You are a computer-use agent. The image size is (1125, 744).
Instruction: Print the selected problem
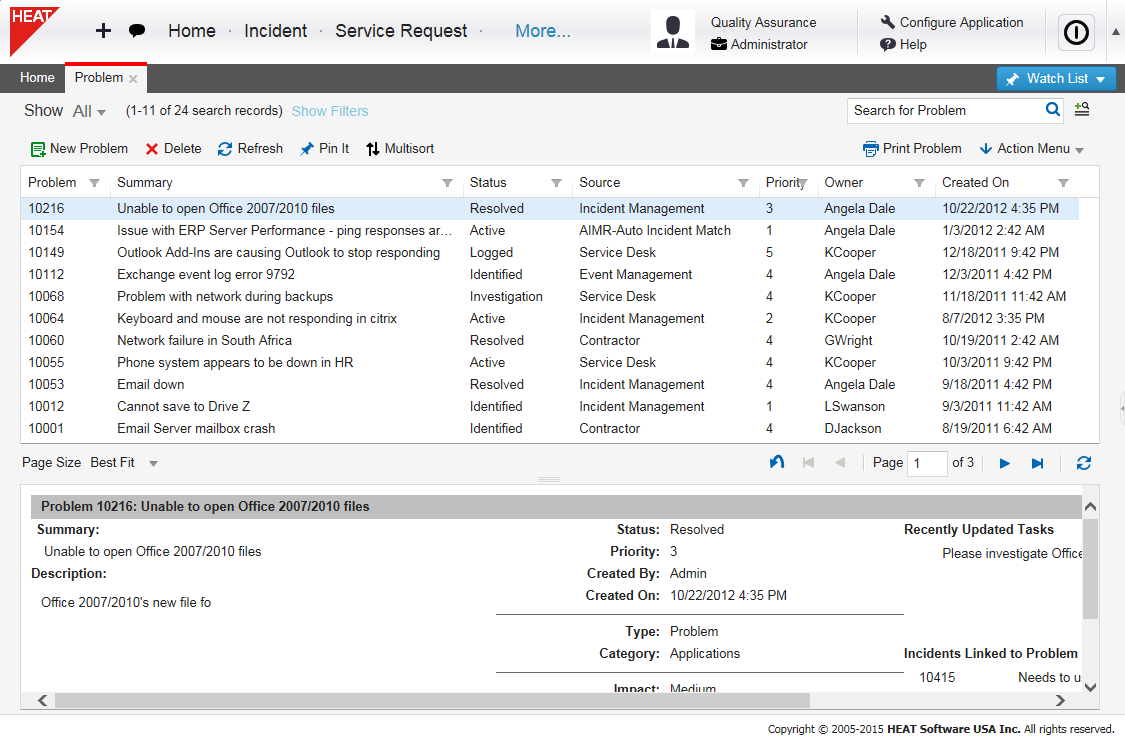coord(912,148)
